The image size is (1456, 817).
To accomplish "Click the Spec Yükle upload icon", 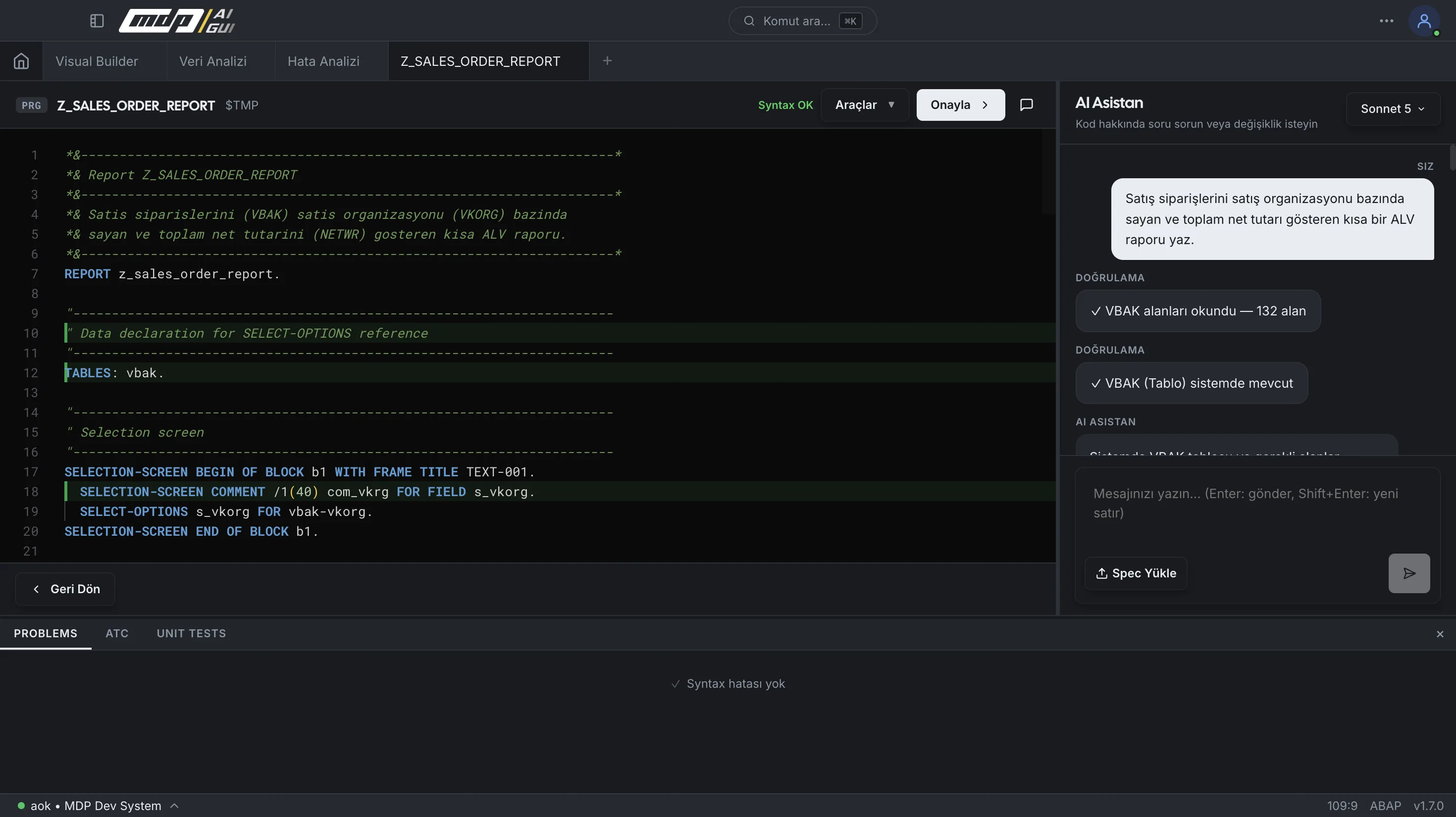I will (1101, 573).
